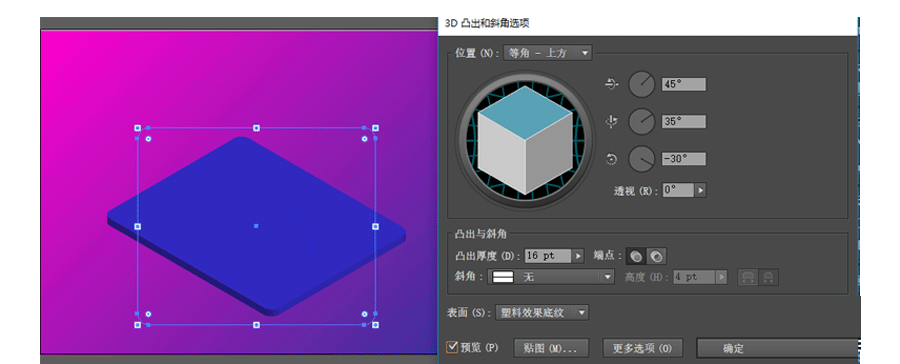Confirm with the 确定 button
This screenshot has width=900, height=364.
(x=778, y=348)
